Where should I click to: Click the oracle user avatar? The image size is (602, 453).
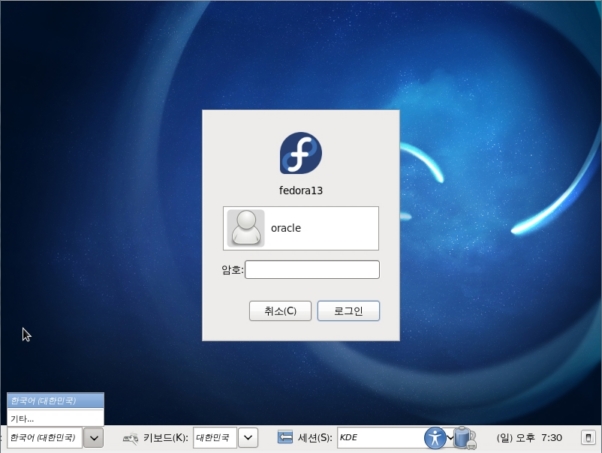[246, 228]
